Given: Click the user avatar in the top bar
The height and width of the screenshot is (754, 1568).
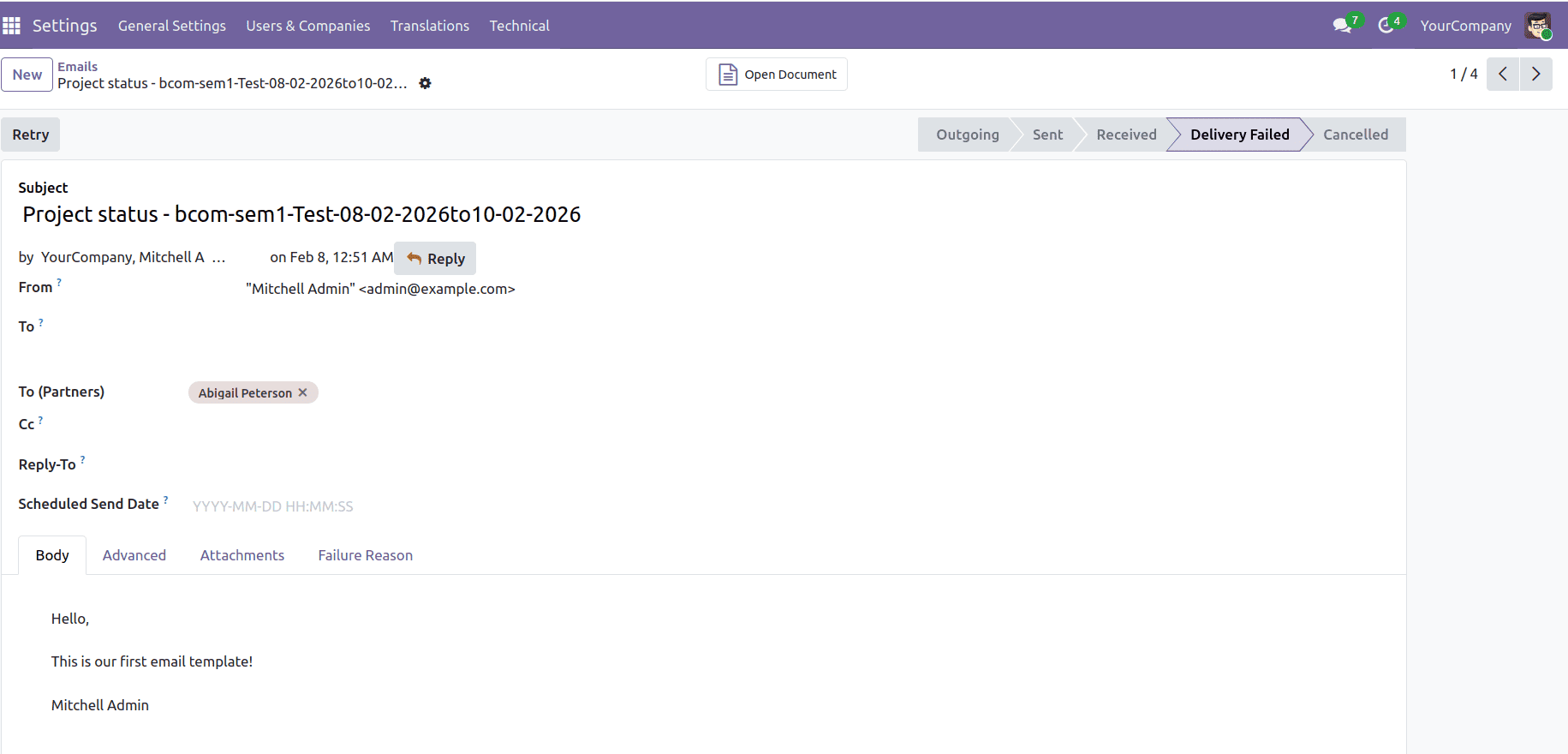Looking at the screenshot, I should tap(1538, 26).
